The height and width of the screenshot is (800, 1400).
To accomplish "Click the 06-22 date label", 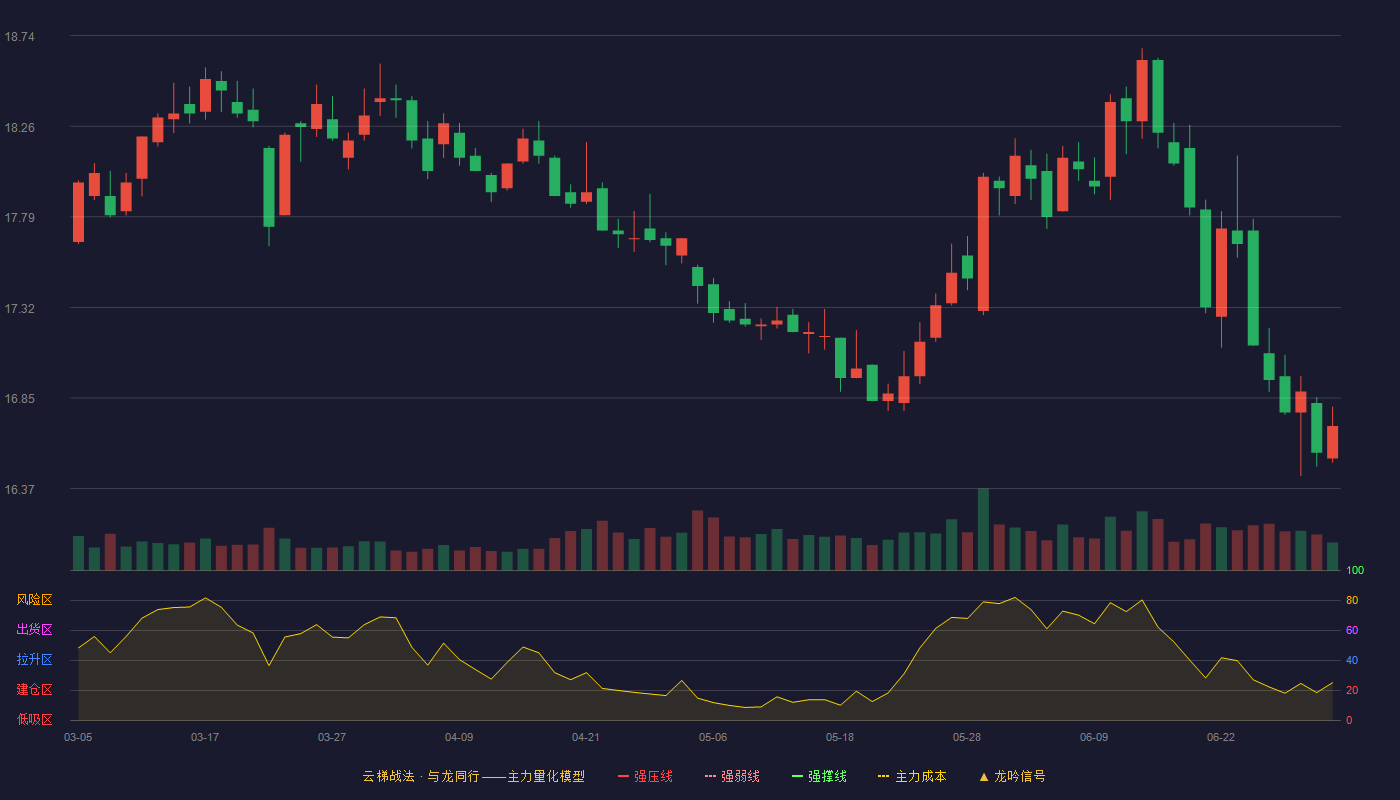I will point(1221,737).
